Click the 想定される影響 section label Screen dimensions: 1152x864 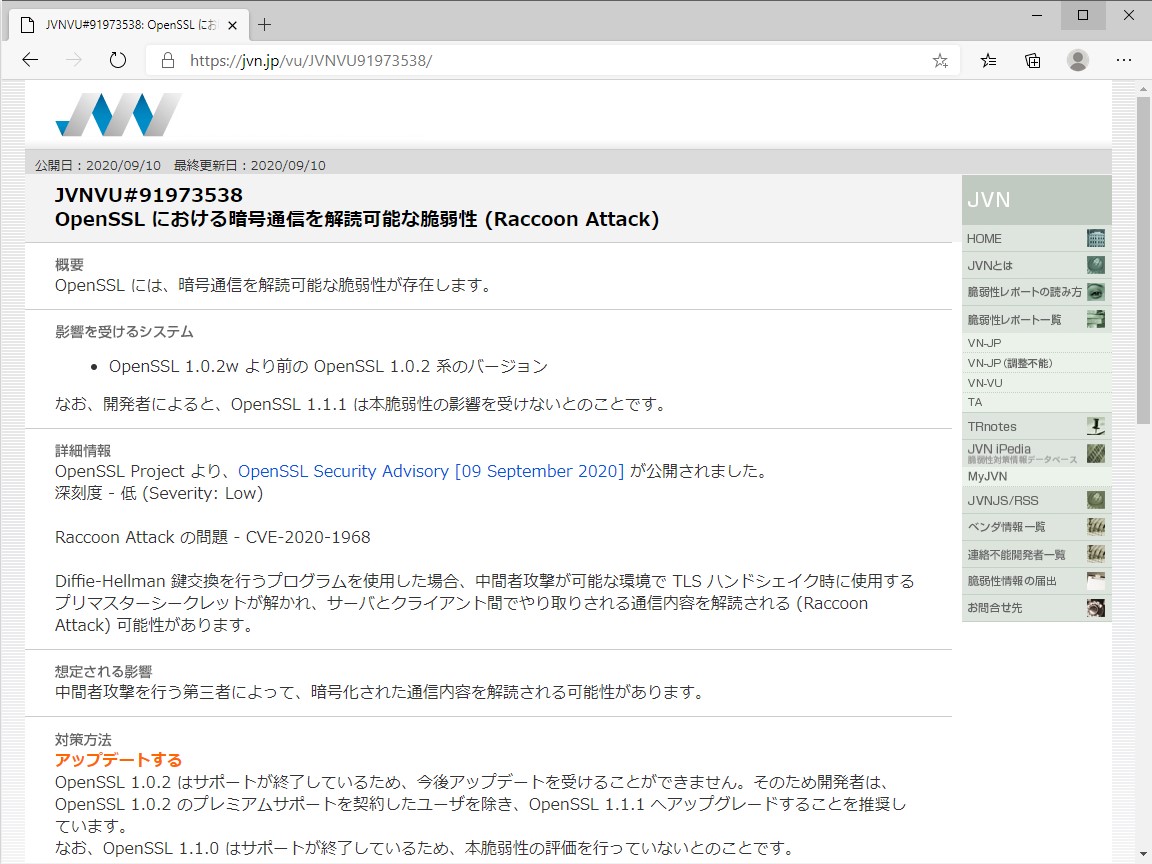(104, 672)
